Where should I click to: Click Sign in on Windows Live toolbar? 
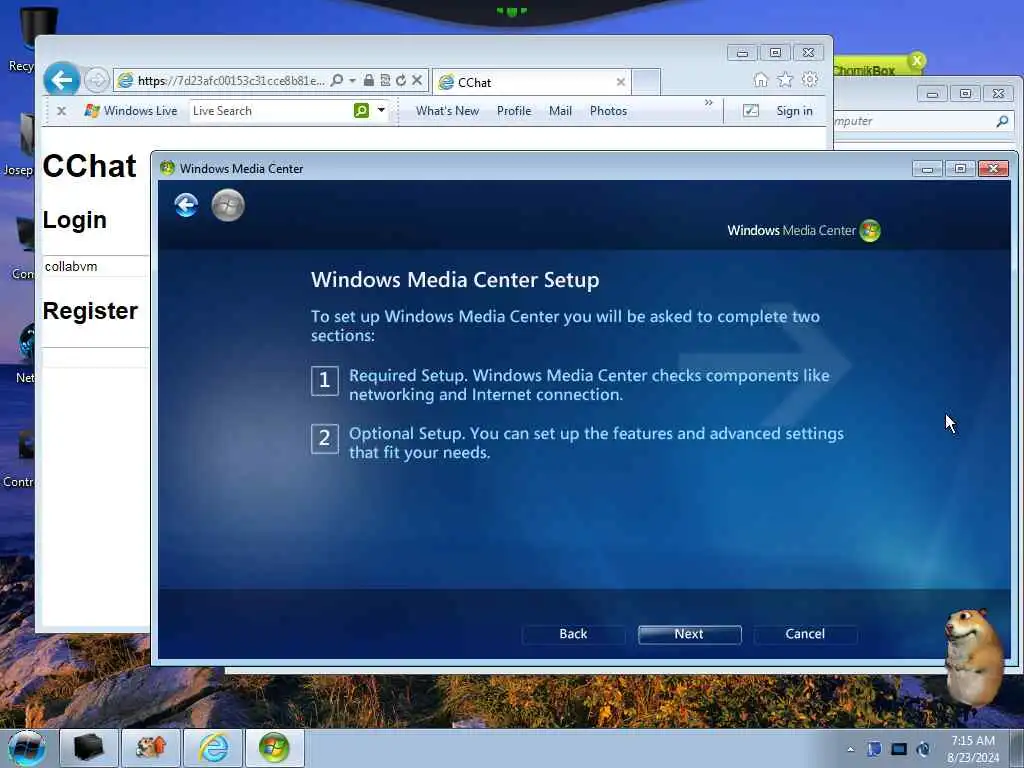pos(794,111)
